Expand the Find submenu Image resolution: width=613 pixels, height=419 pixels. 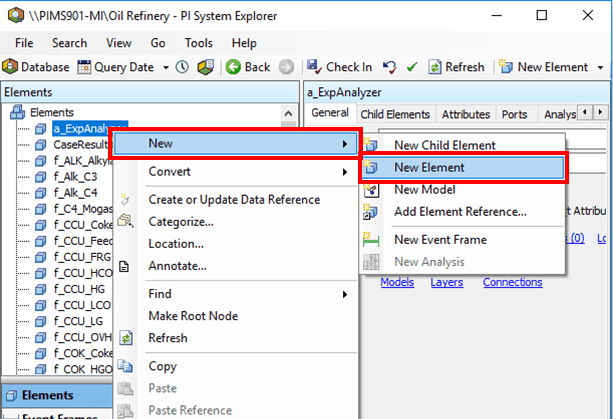344,294
